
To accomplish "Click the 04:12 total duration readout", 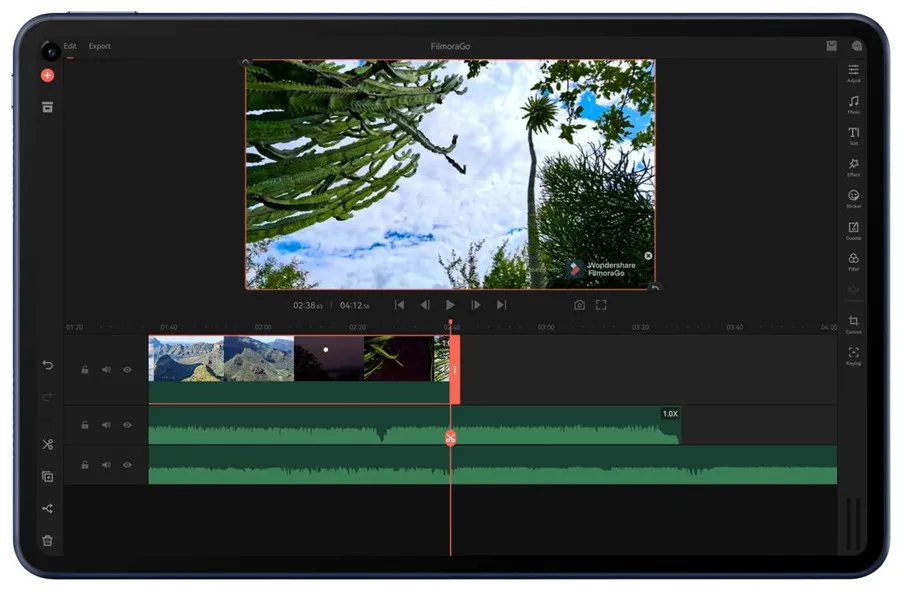I will (354, 305).
